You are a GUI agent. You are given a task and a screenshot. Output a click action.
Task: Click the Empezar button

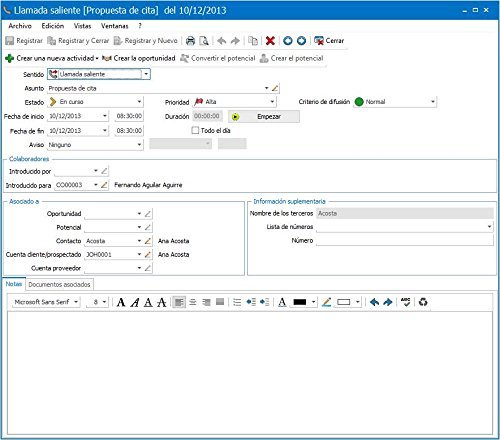pos(264,117)
